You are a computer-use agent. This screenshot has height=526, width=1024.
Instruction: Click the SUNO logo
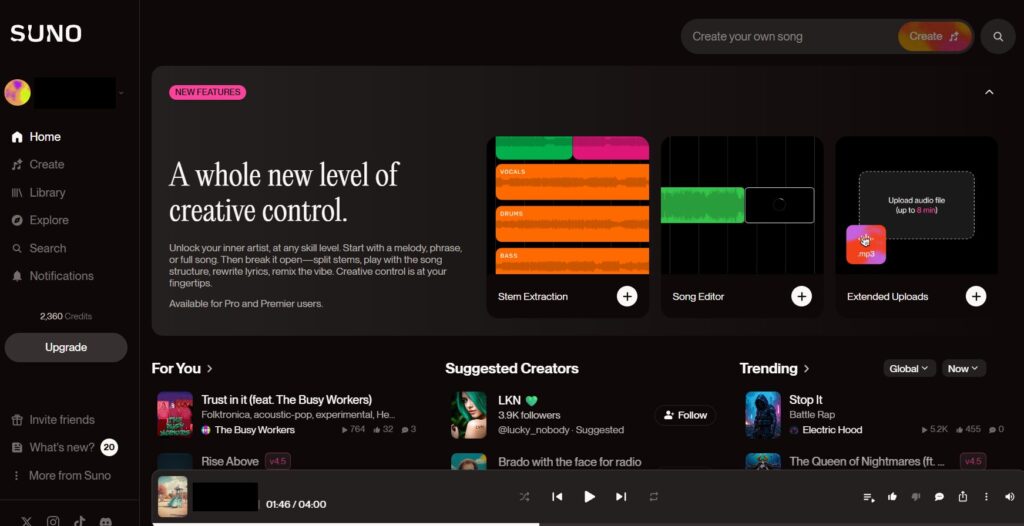tap(46, 33)
